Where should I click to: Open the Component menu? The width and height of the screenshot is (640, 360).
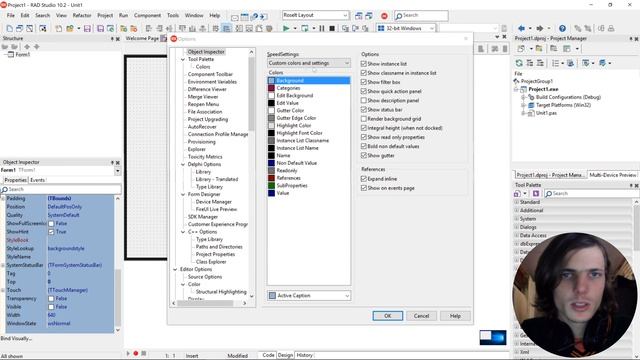[147, 16]
